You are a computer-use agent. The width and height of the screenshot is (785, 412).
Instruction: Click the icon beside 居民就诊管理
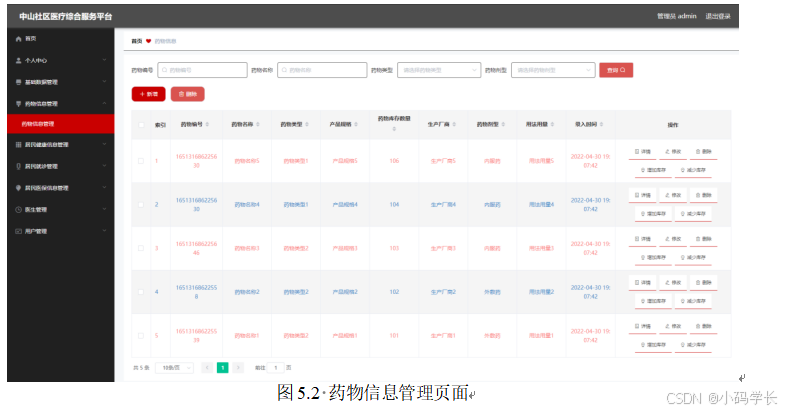[19, 166]
